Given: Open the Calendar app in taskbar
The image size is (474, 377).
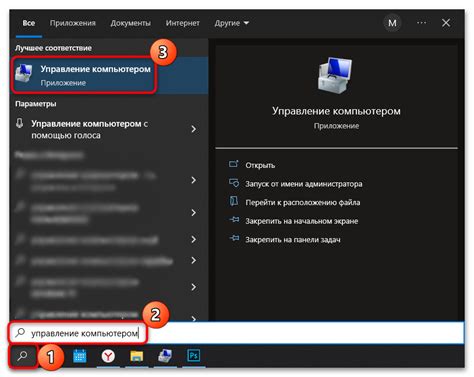Looking at the screenshot, I should [x=80, y=356].
